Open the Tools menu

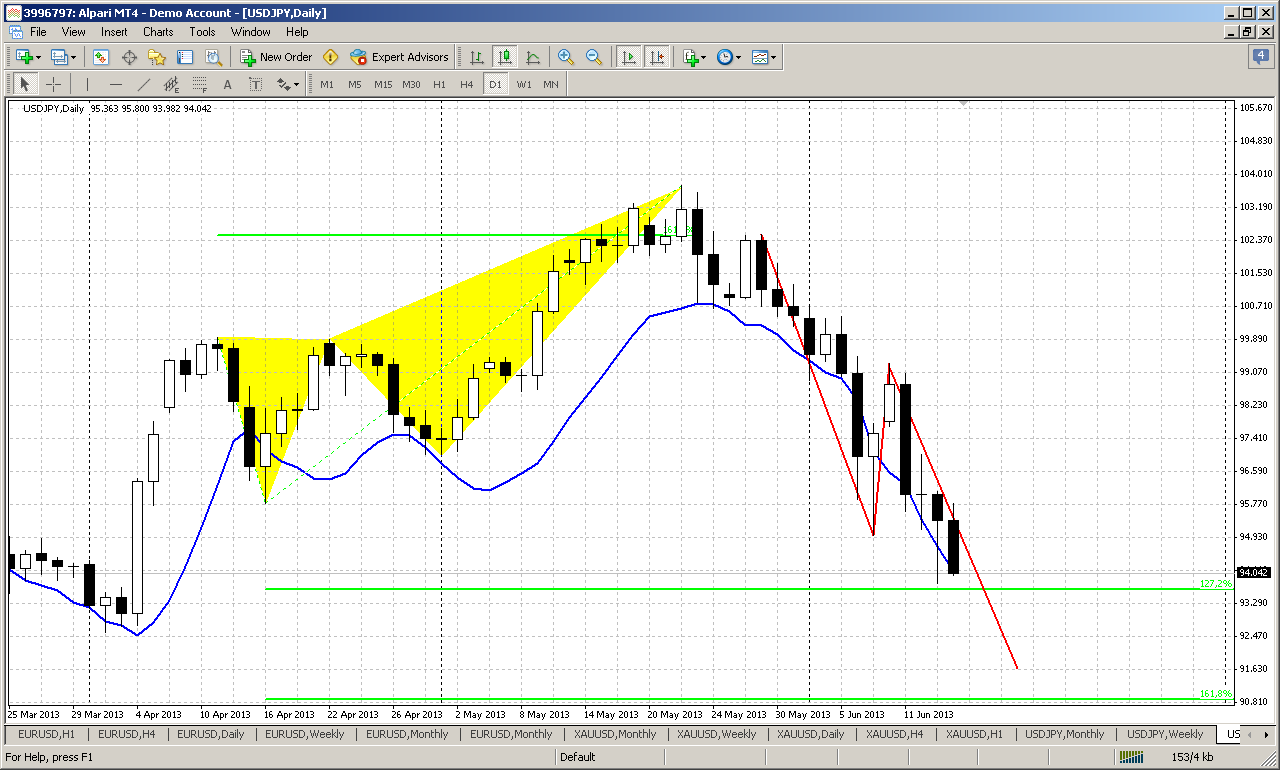[202, 32]
